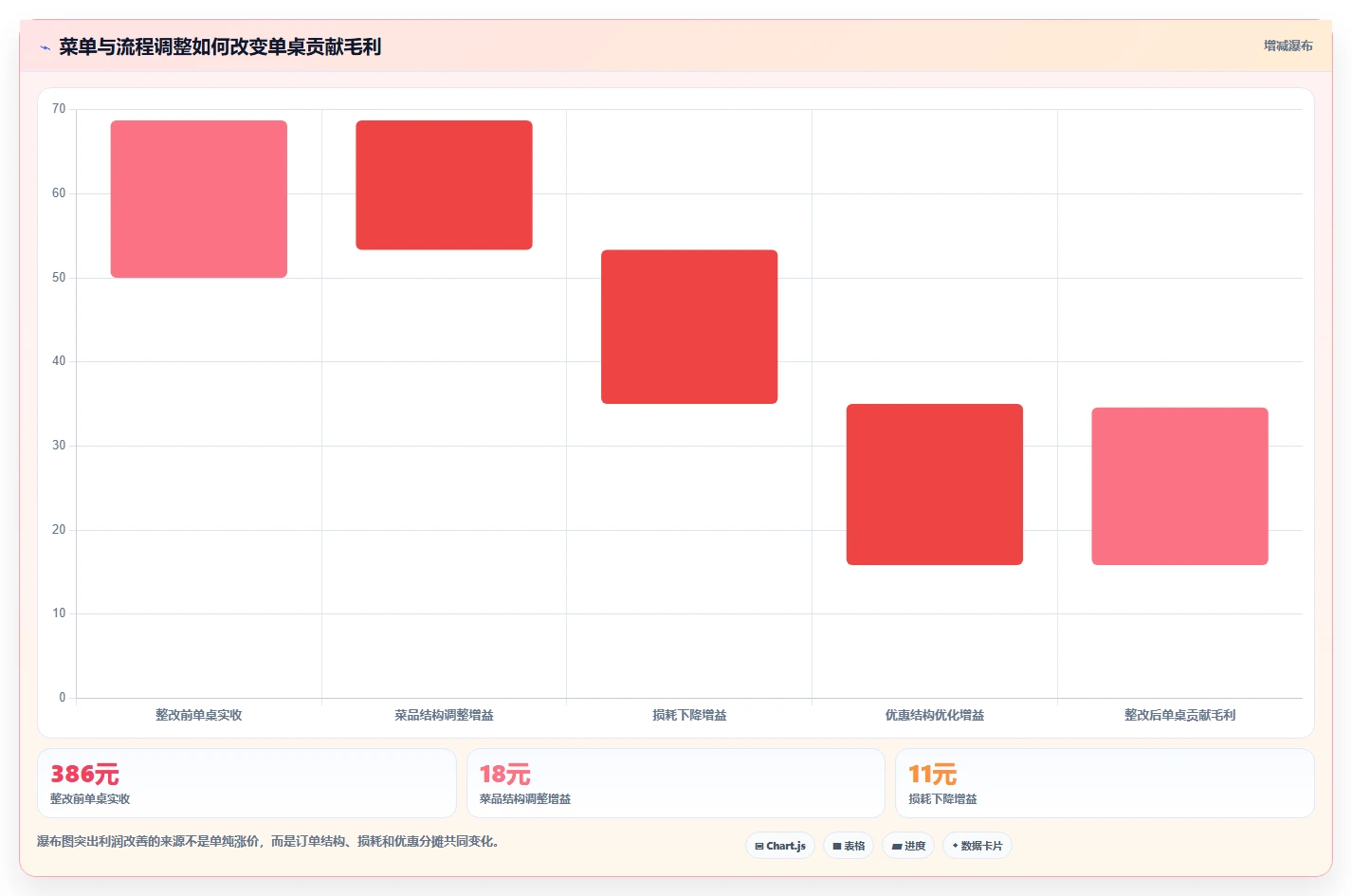Click the 优惠结构优化增益 waterfall bar
1352x896 pixels.
click(x=935, y=485)
